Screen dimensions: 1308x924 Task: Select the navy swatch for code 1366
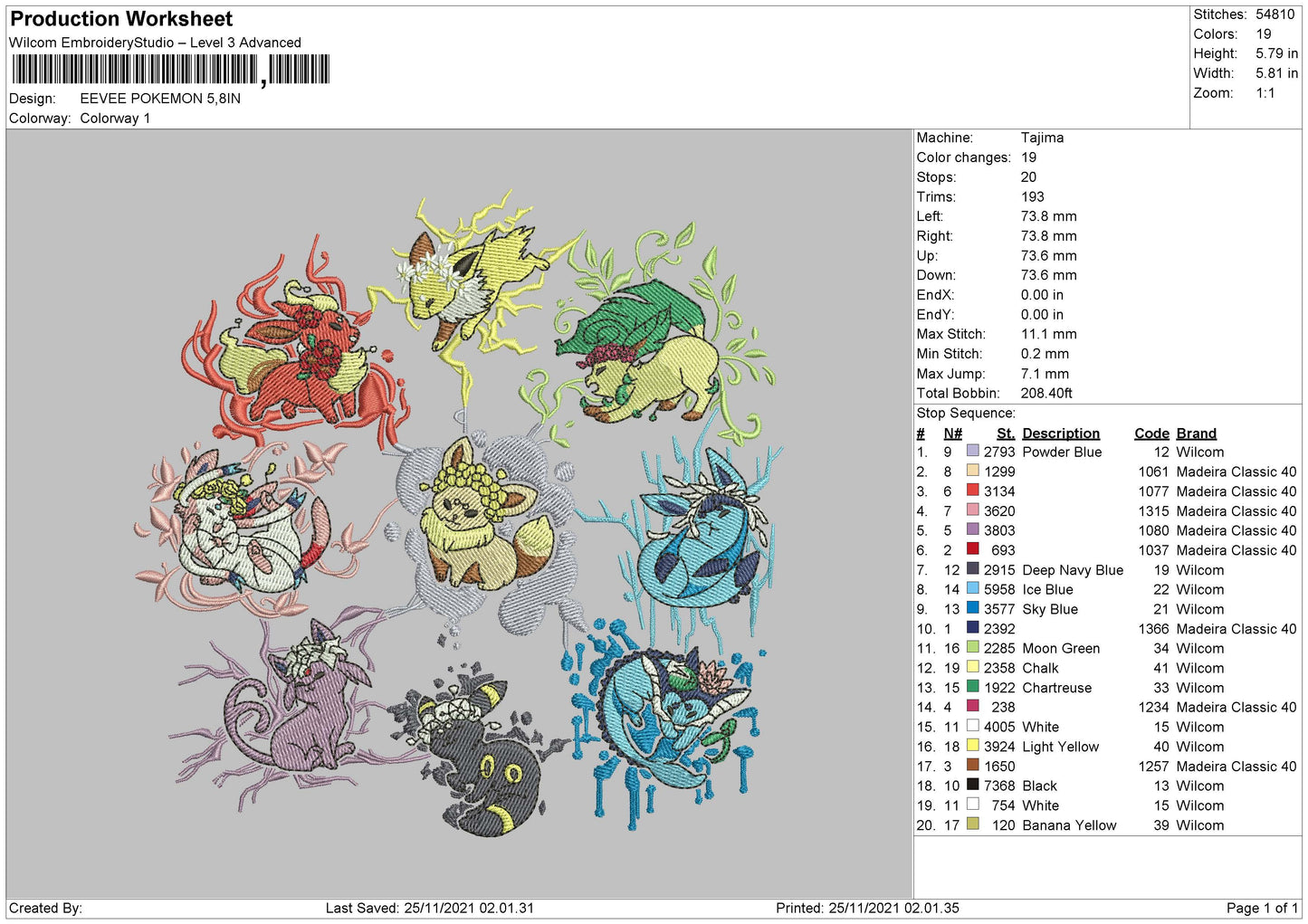point(972,628)
